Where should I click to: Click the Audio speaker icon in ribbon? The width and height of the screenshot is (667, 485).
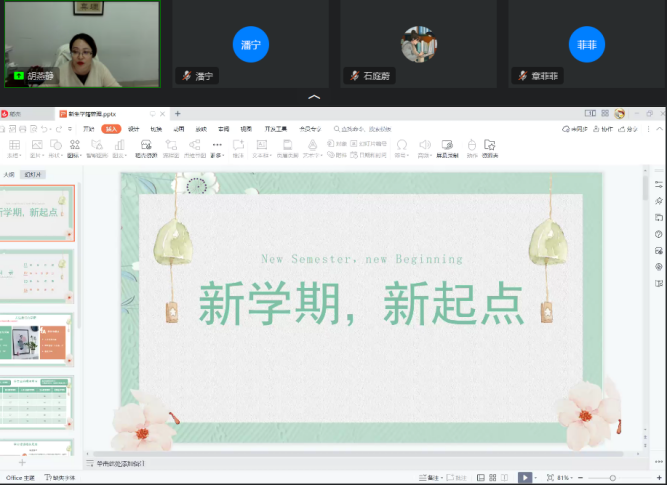425,145
